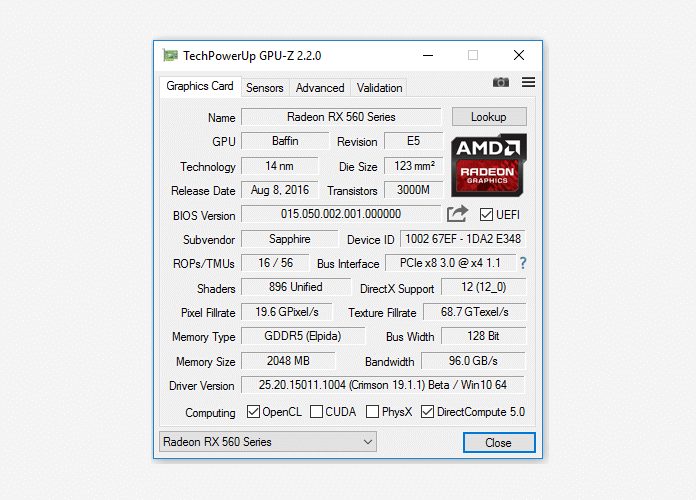Click the 'Texture Fillrate' label

382,313
